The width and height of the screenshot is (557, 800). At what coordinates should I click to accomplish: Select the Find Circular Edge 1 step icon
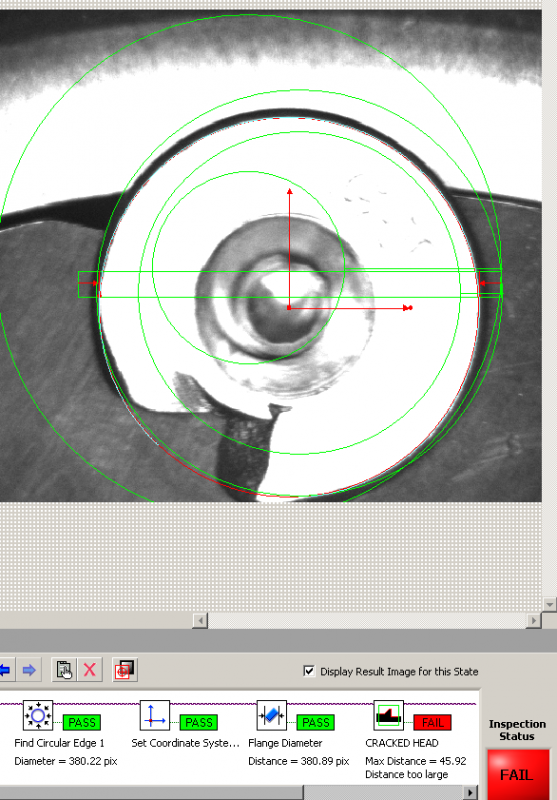38,715
